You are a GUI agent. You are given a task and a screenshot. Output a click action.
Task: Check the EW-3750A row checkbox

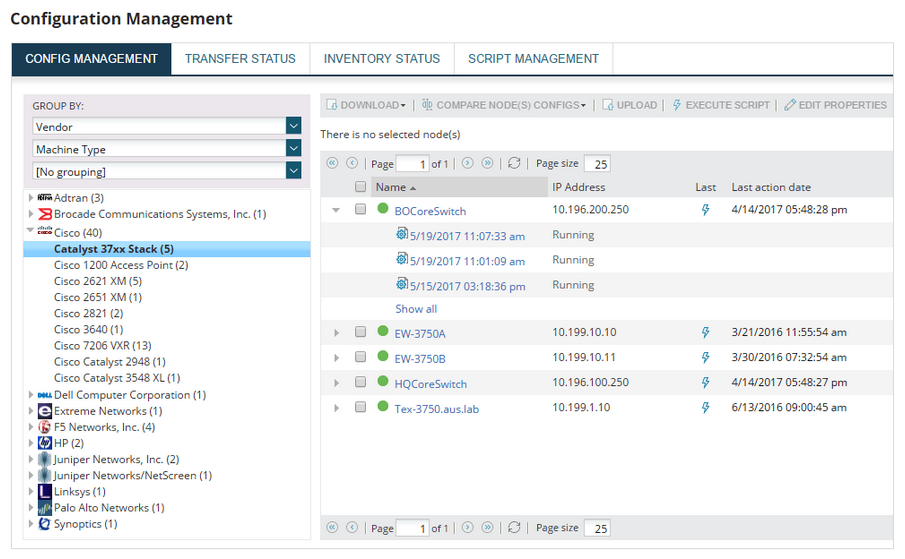[x=361, y=332]
